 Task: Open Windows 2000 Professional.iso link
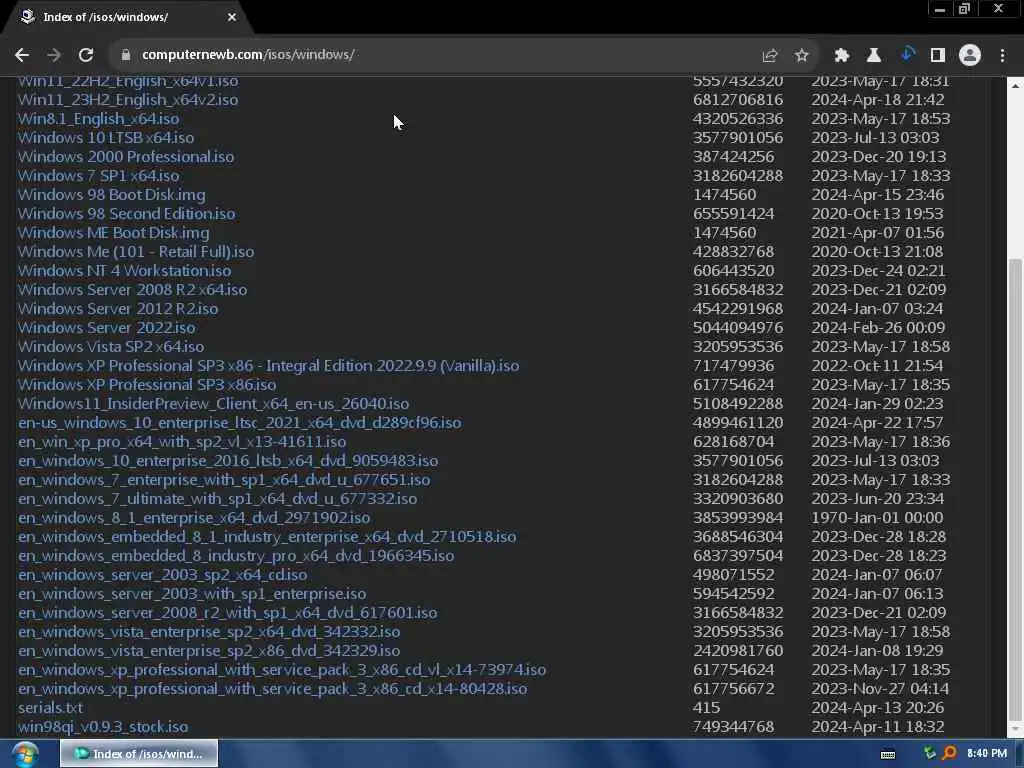(x=125, y=157)
